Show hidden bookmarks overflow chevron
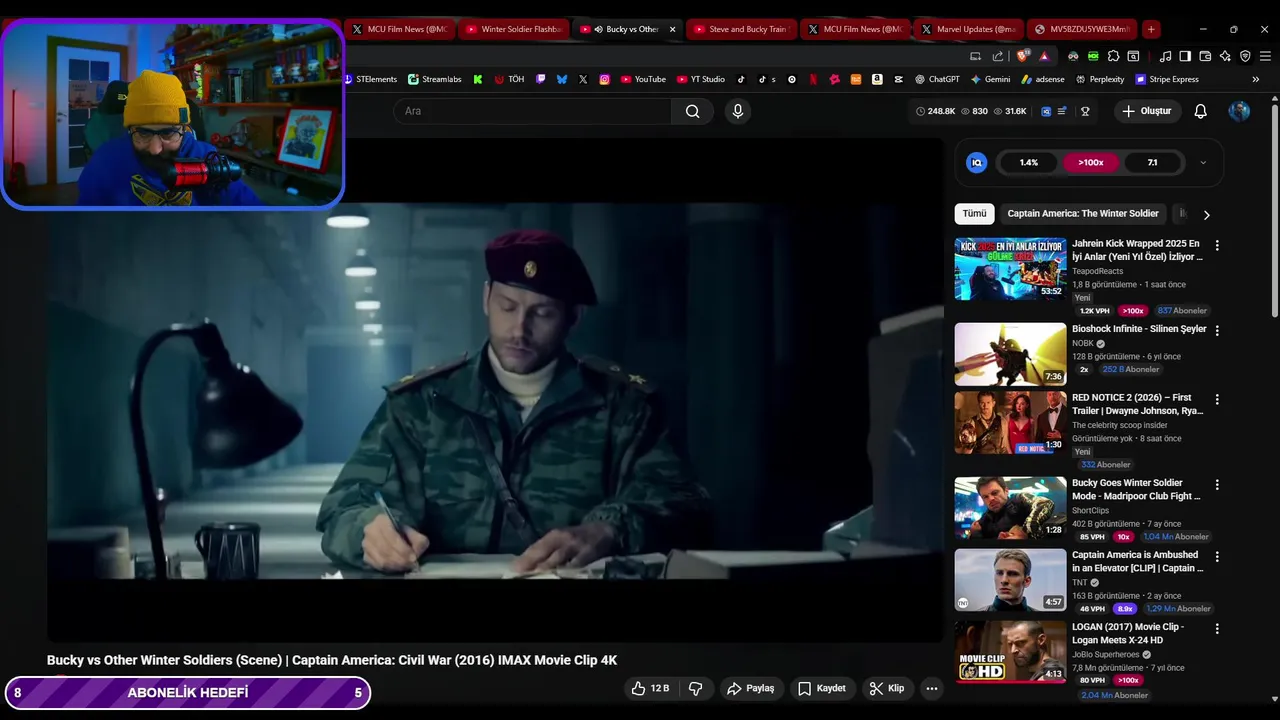Screen dimensions: 1280x720 (1256, 79)
